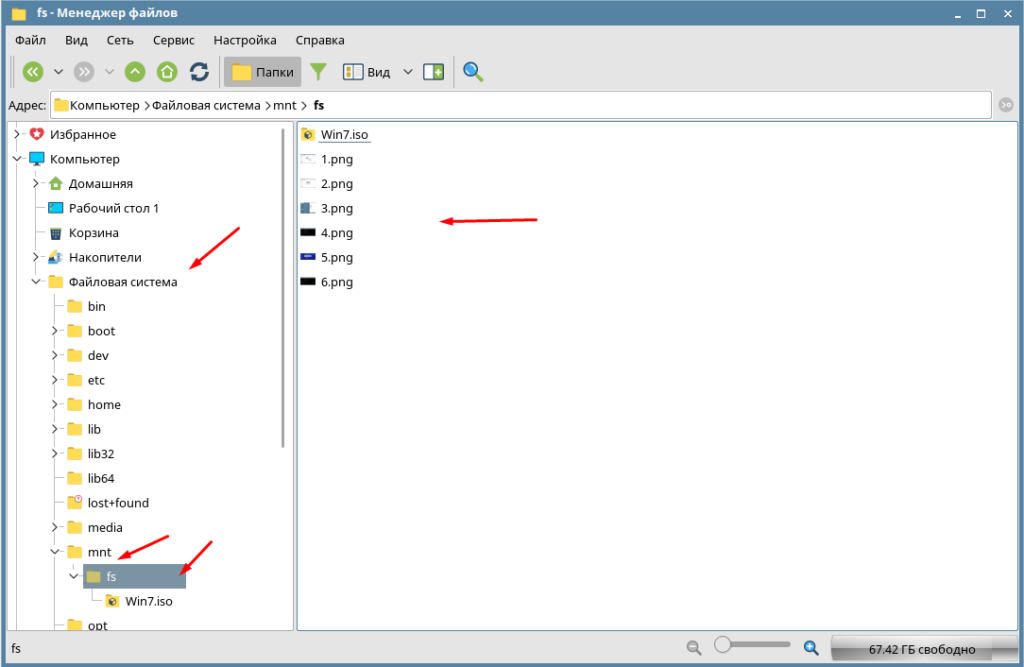Select Win7.iso file in right pane
The height and width of the screenshot is (667, 1024).
344,134
